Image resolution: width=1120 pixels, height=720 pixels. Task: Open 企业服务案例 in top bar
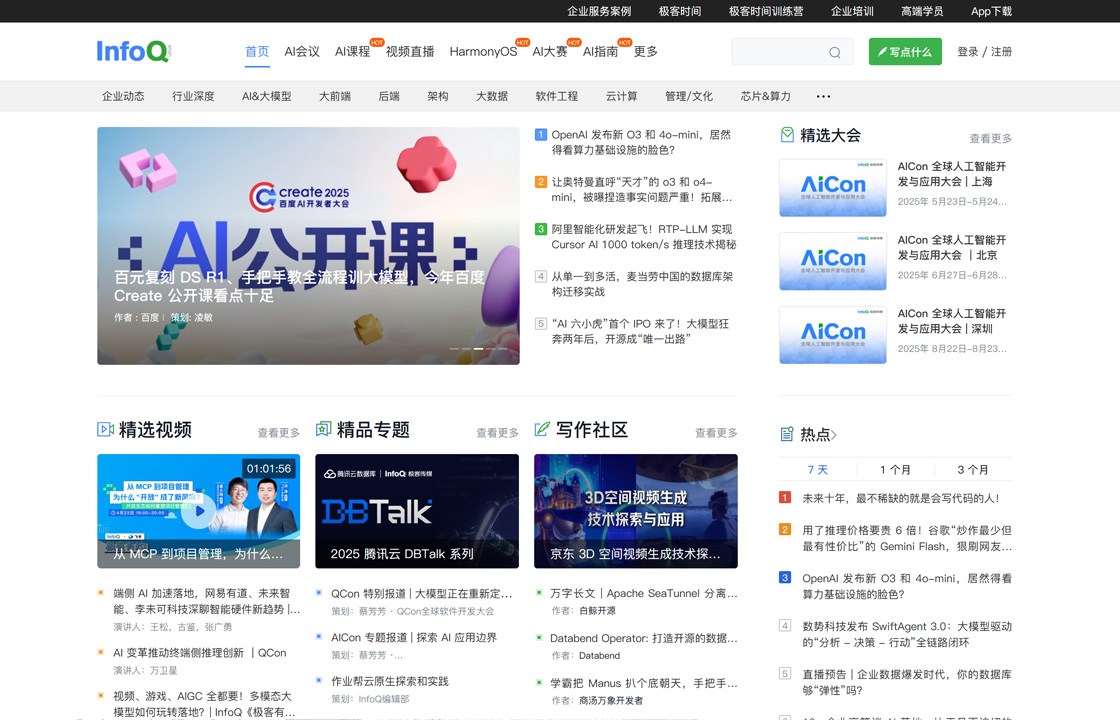[599, 11]
